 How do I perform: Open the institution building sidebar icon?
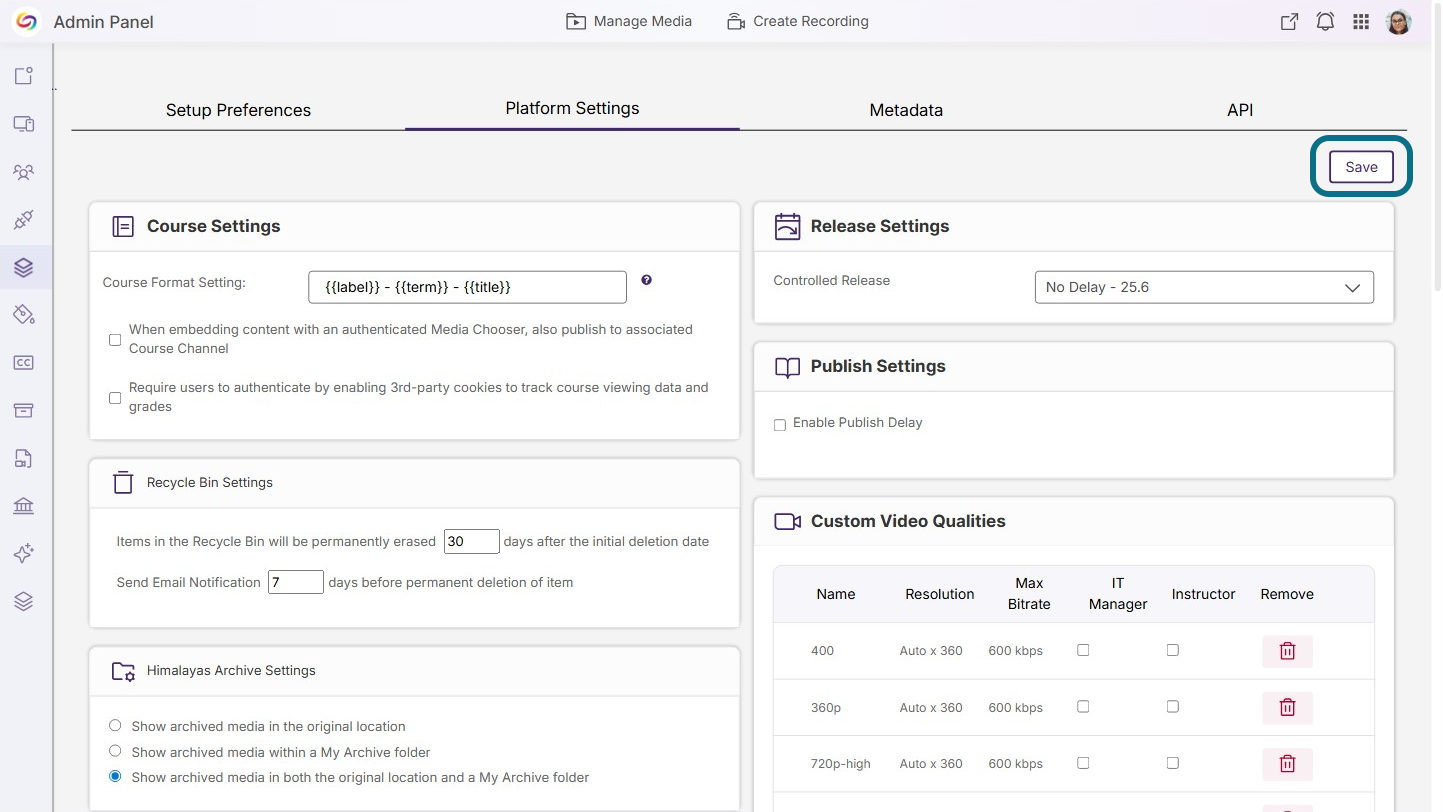[x=24, y=506]
